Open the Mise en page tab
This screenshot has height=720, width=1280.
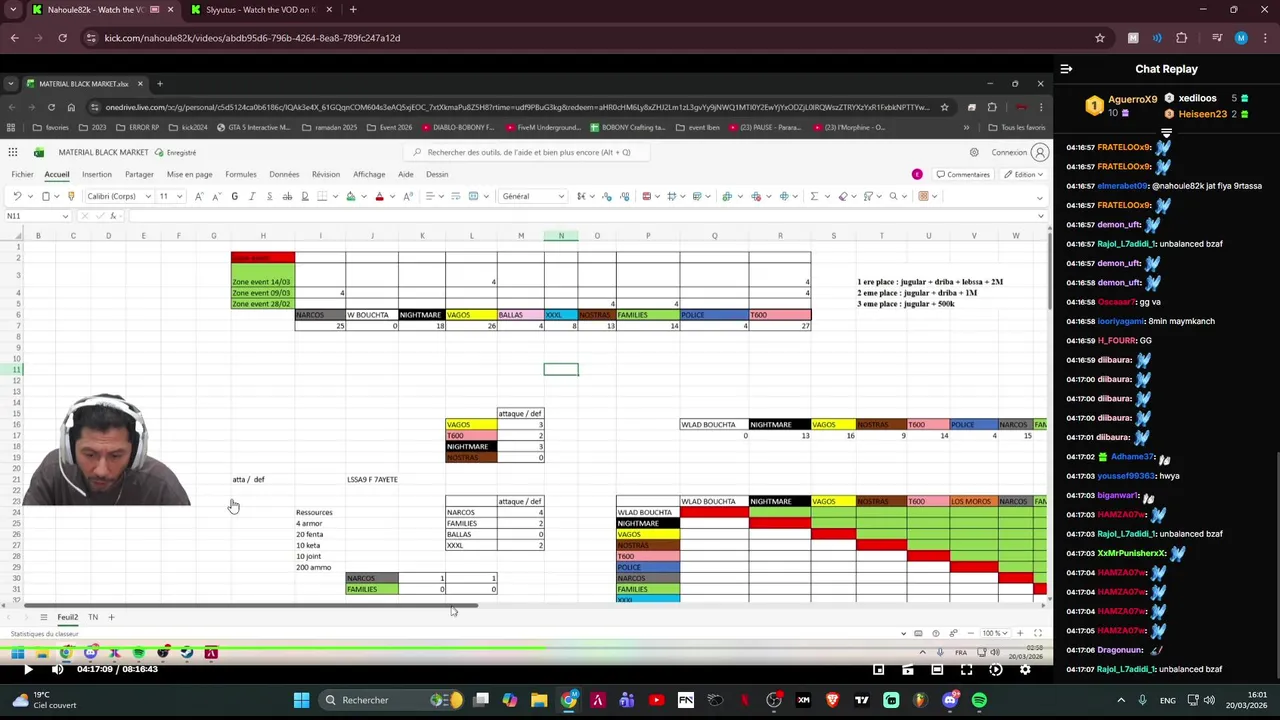click(189, 174)
